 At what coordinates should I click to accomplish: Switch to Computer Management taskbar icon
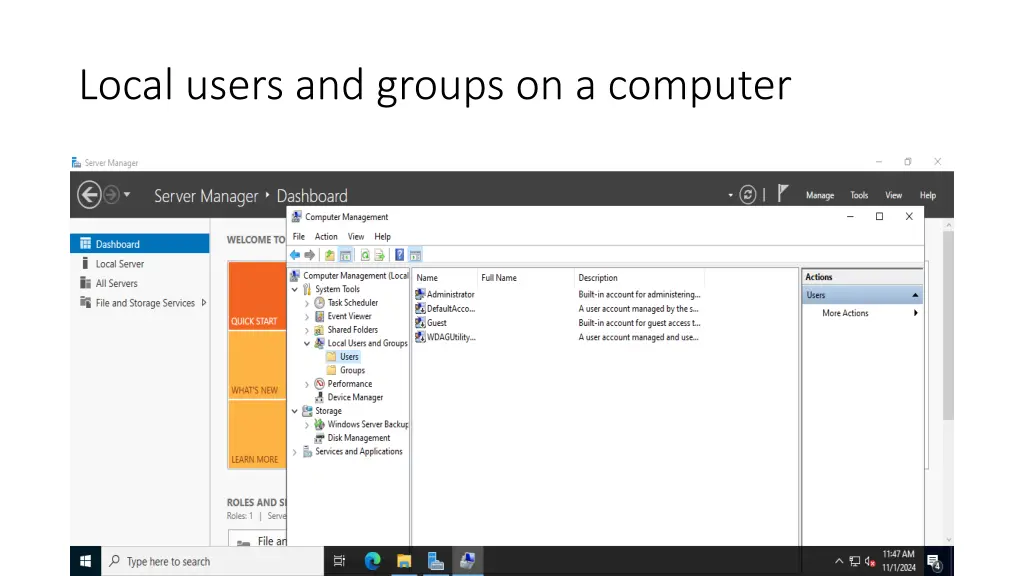468,561
